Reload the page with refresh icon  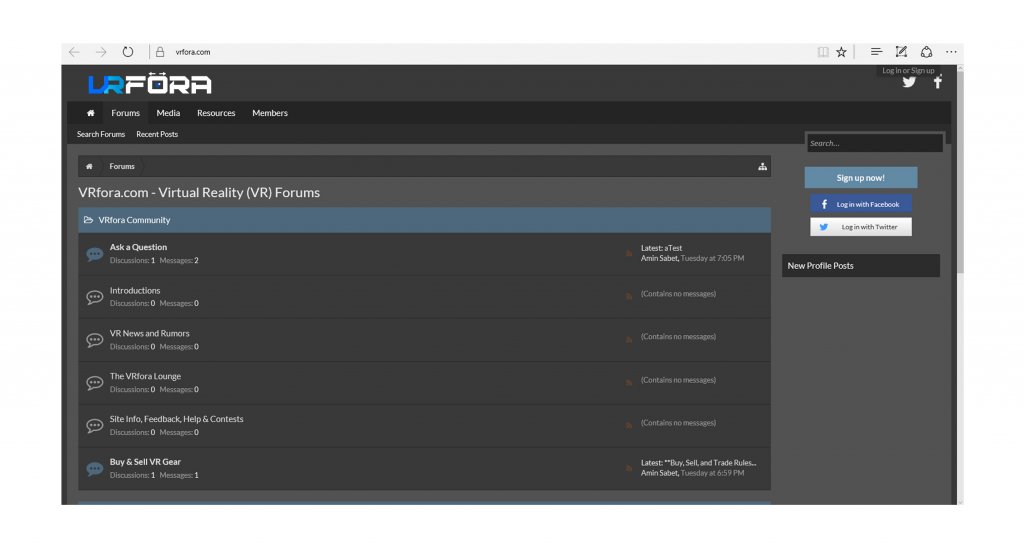tap(128, 52)
